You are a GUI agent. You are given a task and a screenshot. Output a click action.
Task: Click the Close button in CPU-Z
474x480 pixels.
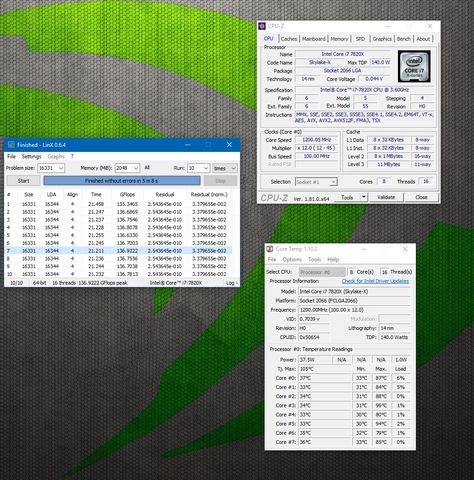[421, 197]
